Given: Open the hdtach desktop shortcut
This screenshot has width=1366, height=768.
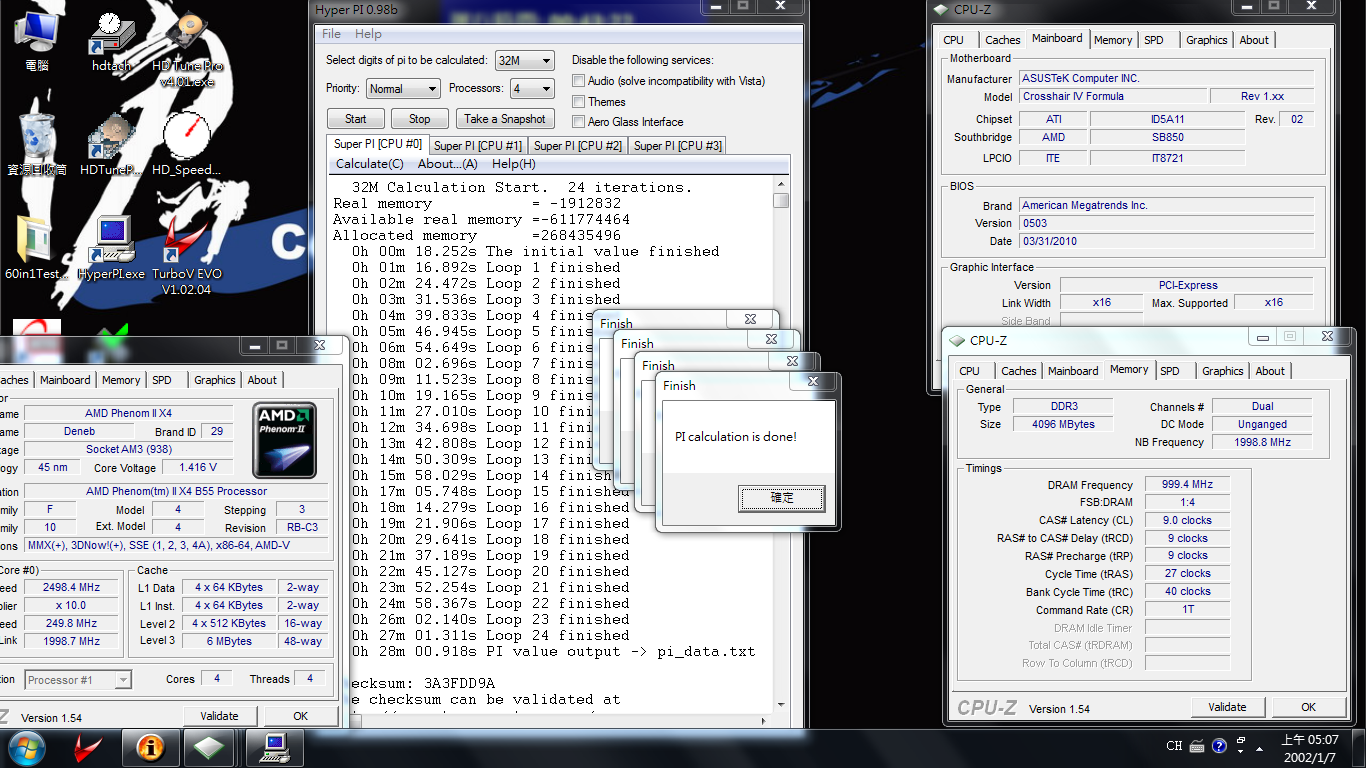Looking at the screenshot, I should [x=111, y=43].
